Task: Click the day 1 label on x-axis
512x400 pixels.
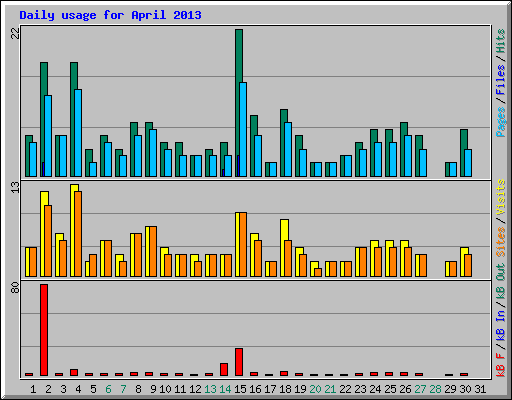Action: pyautogui.click(x=33, y=389)
